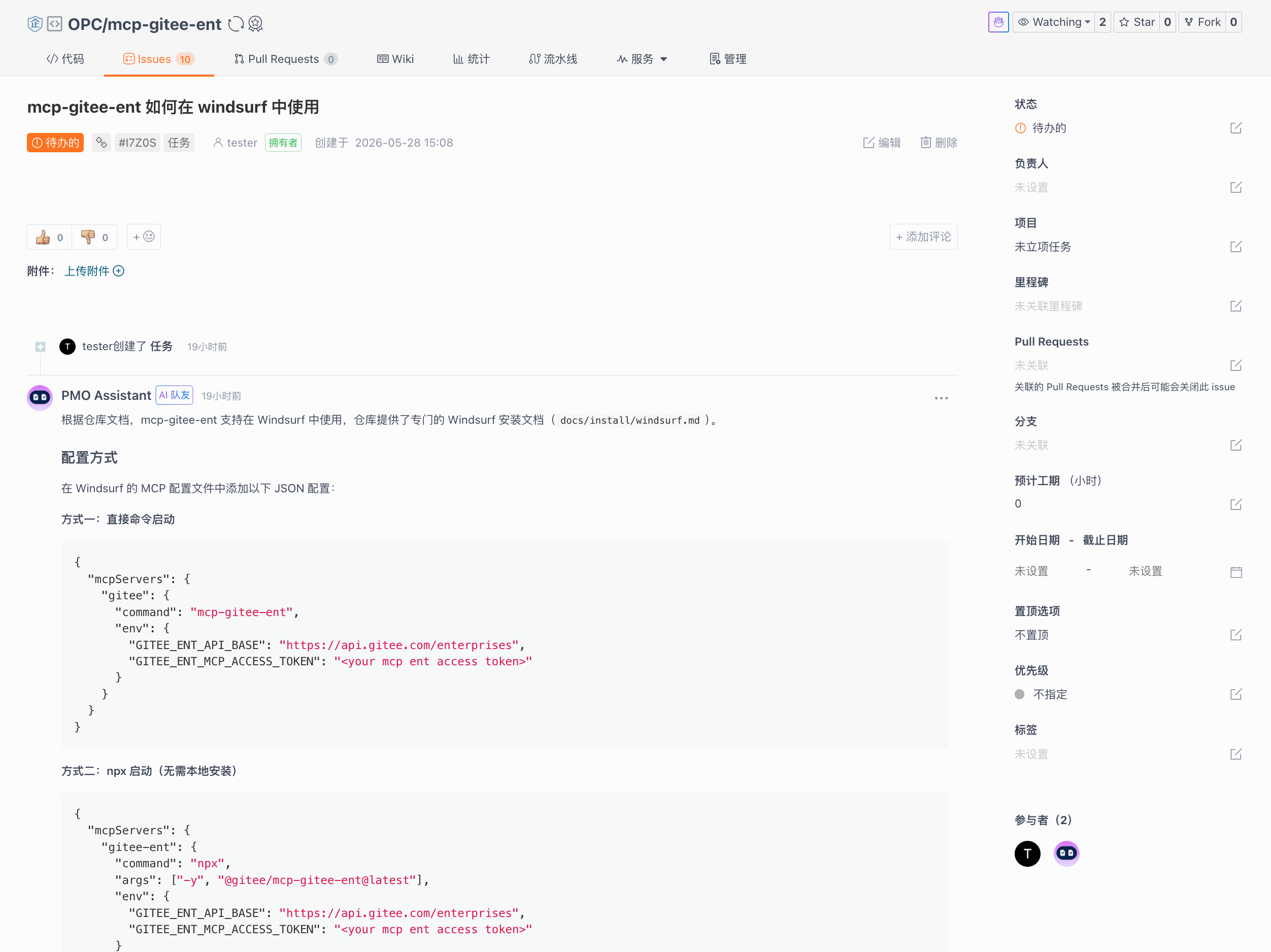Open the Pull Requests tab
Viewport: 1271px width, 952px height.
point(286,59)
